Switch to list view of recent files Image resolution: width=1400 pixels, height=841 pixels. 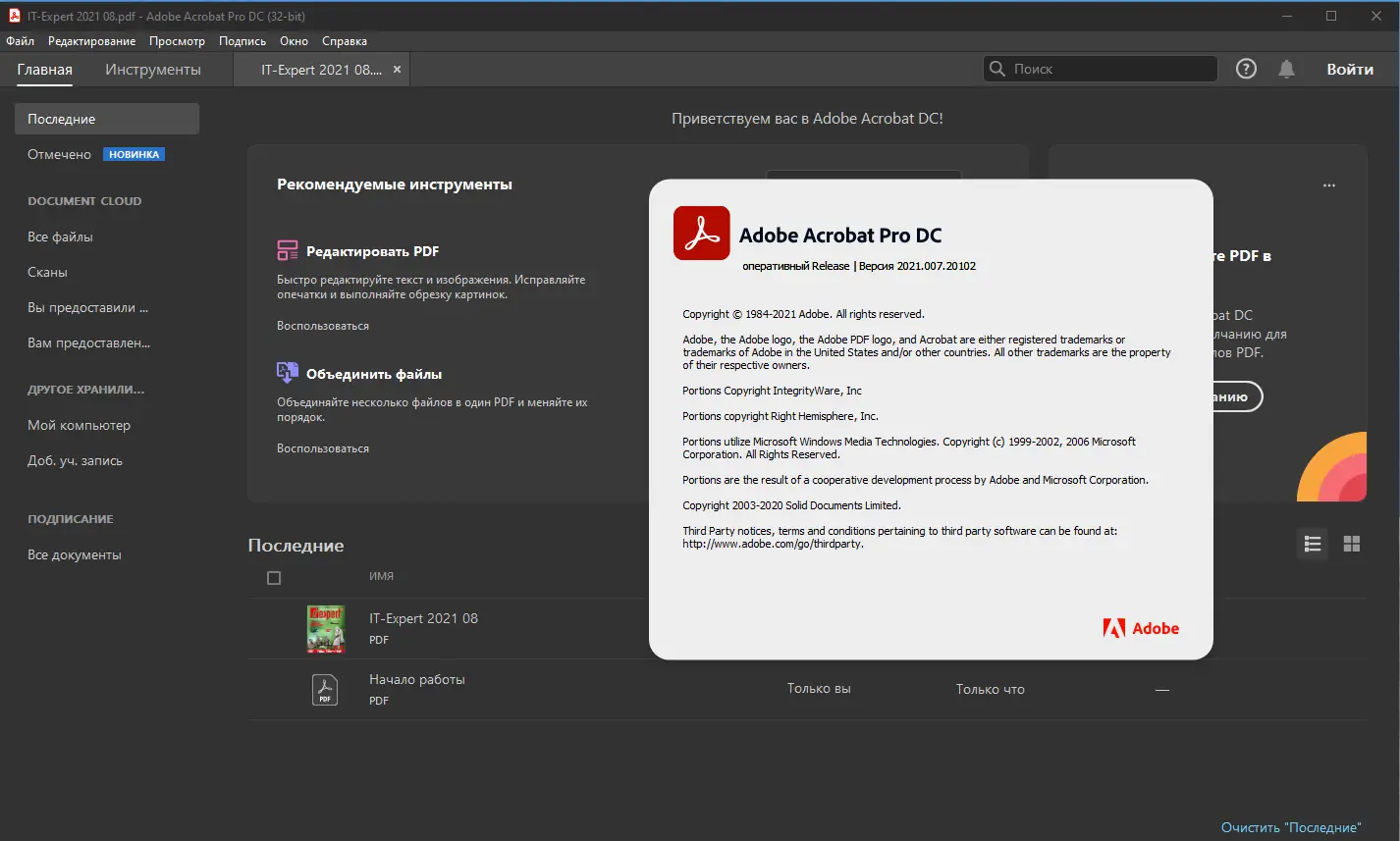(x=1312, y=544)
